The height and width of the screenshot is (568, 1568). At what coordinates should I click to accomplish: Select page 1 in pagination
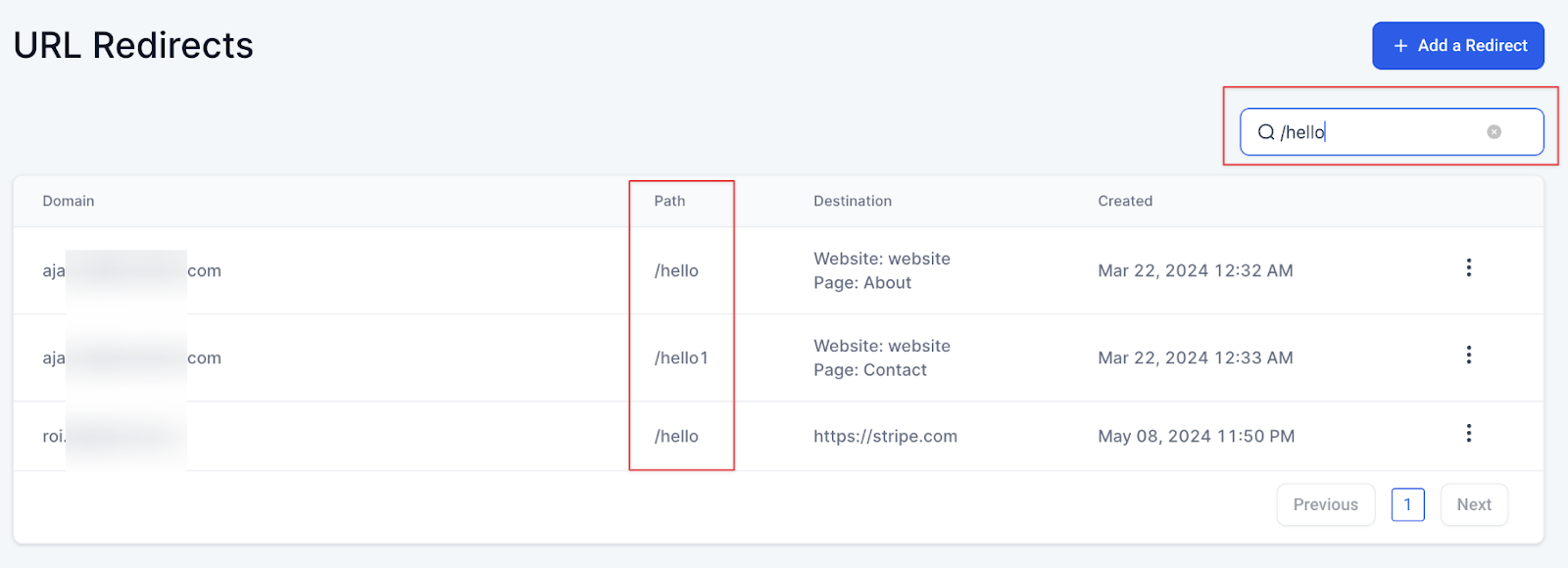click(1407, 504)
